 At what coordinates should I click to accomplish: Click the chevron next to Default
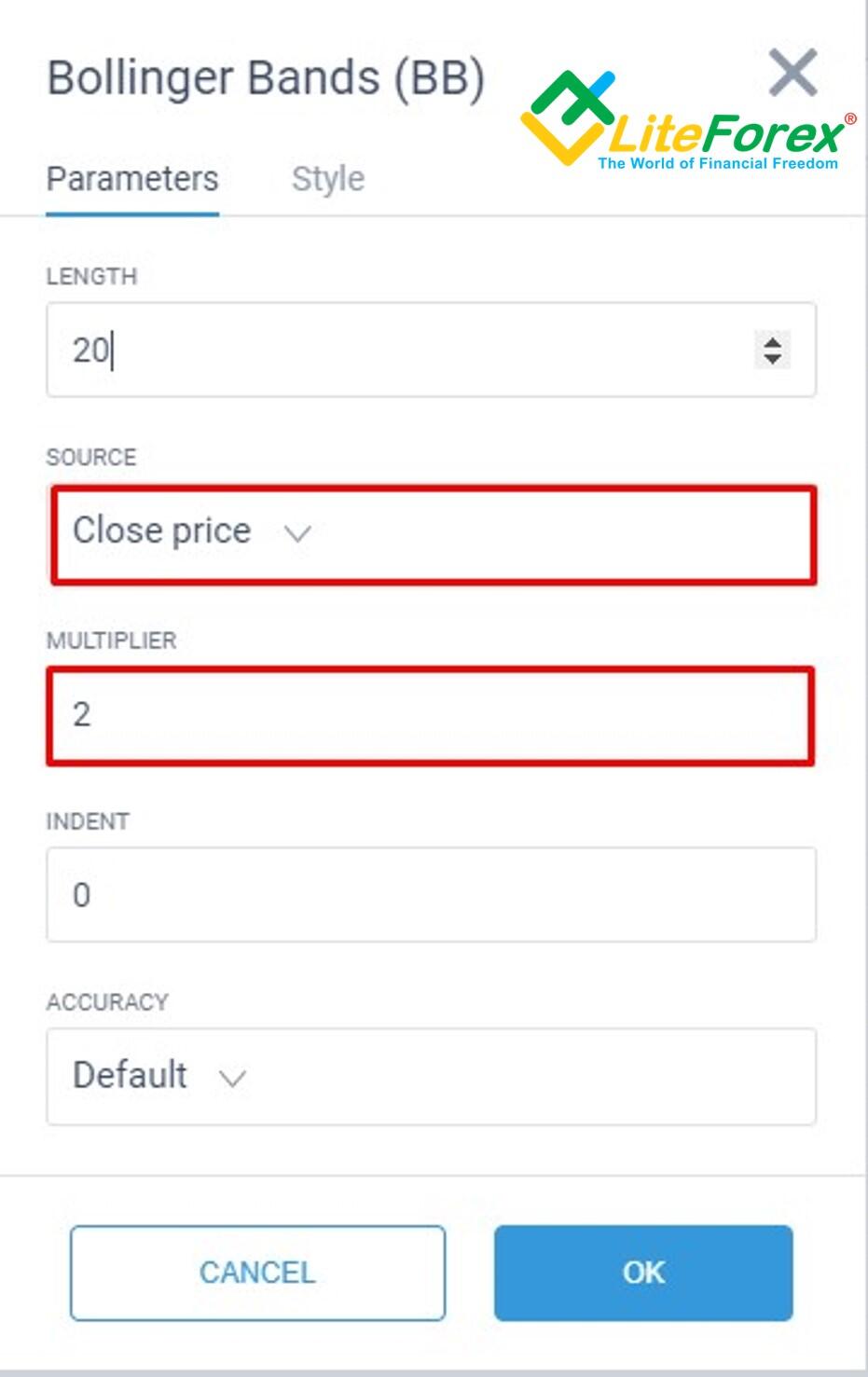coord(232,1079)
